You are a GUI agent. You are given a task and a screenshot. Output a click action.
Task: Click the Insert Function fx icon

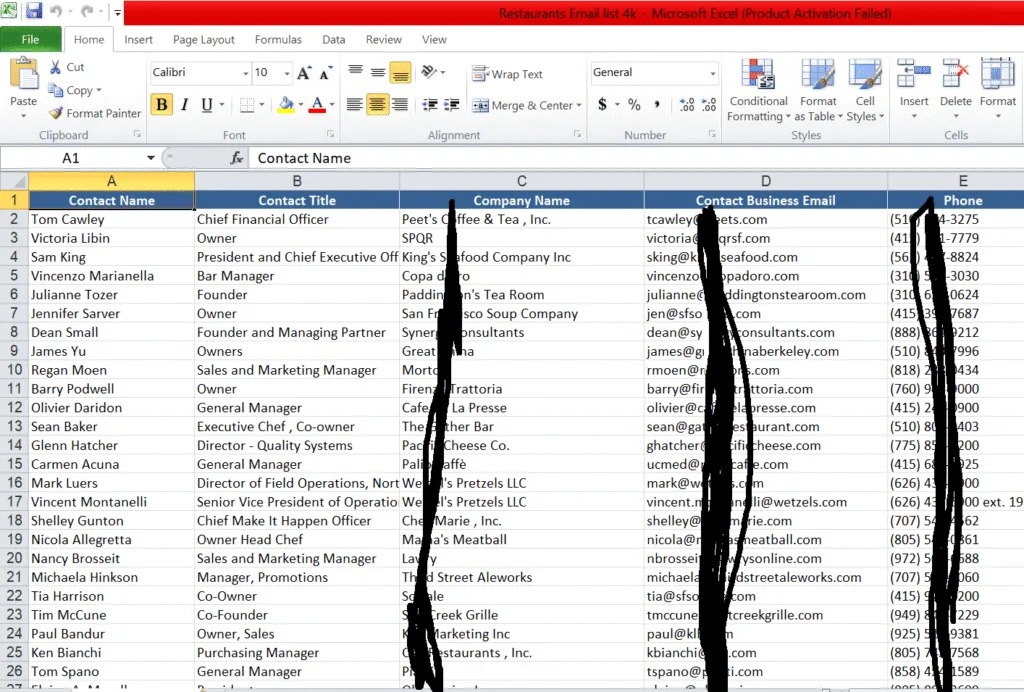(237, 158)
